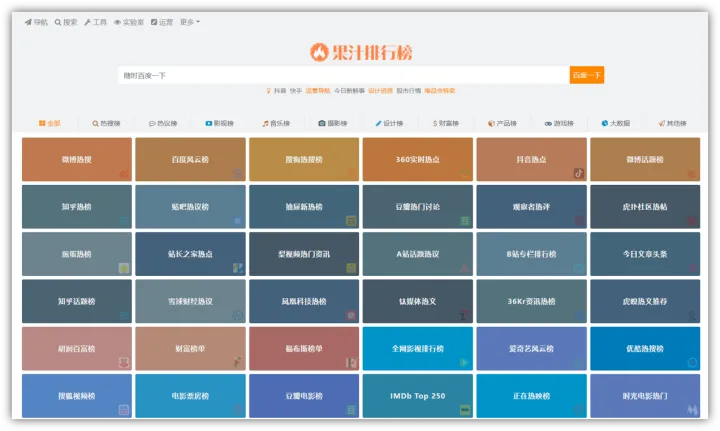720x431 pixels.
Task: Switch to the 游戏榜 gamepad tab
Action: coord(559,123)
